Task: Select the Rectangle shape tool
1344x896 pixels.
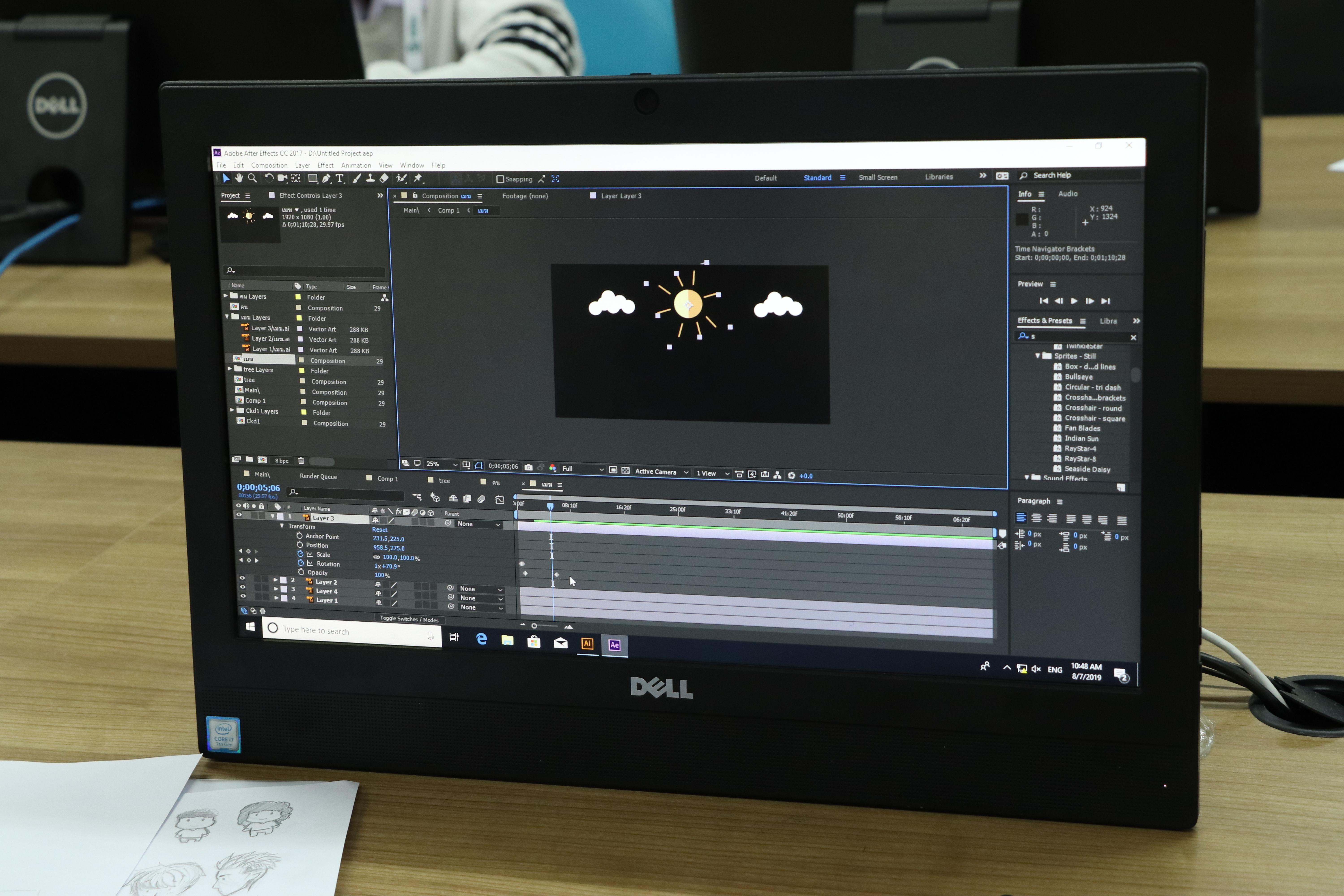Action: (312, 178)
